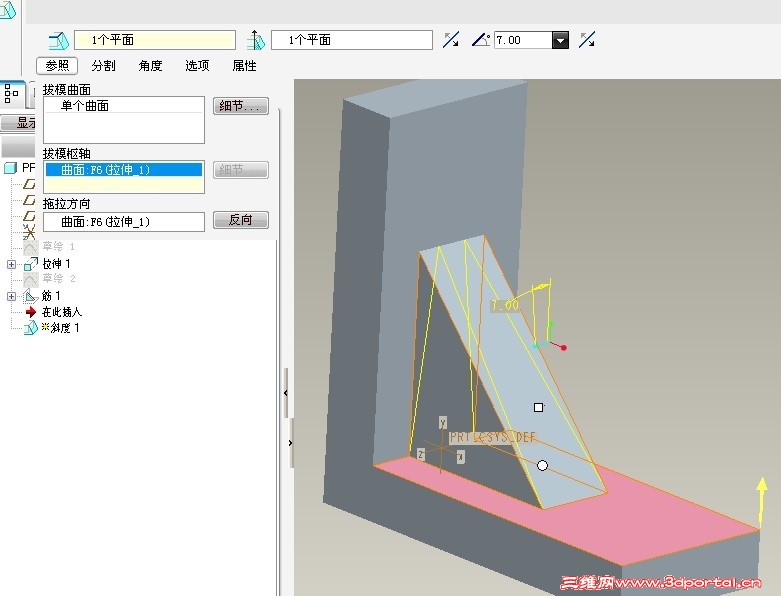781x596 pixels.
Task: Select the coordinate system icon in tree
Action: [29, 232]
